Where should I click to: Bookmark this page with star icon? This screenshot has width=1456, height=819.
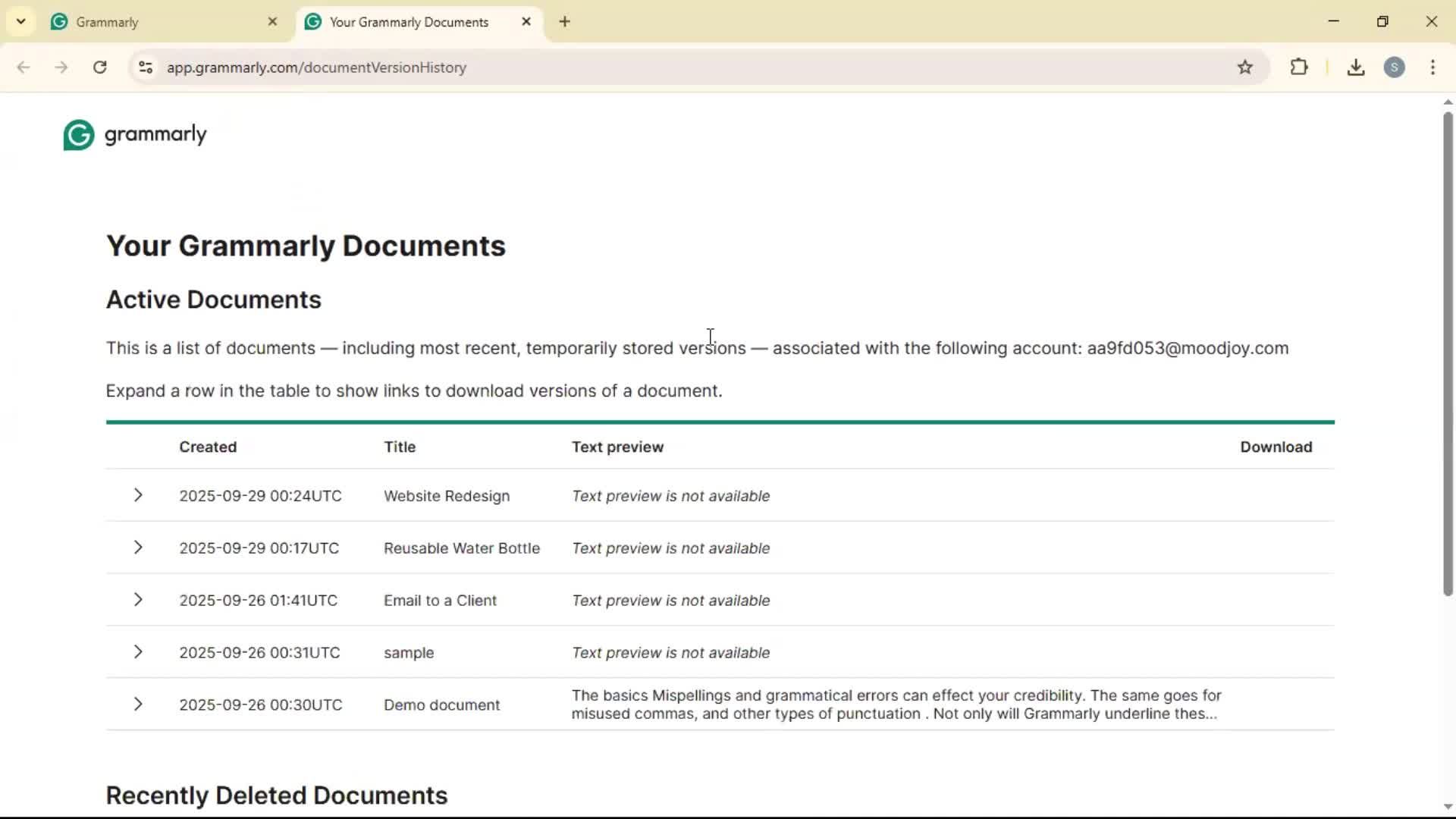1245,67
